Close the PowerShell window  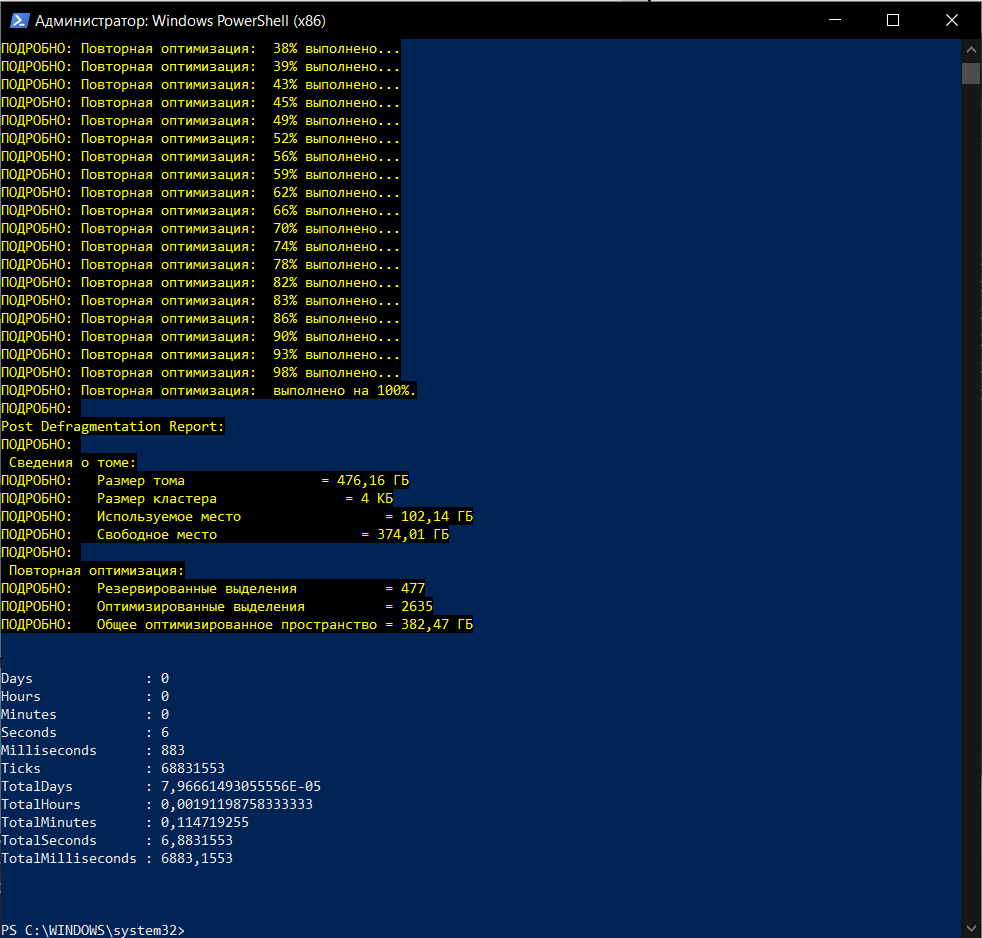tap(952, 20)
